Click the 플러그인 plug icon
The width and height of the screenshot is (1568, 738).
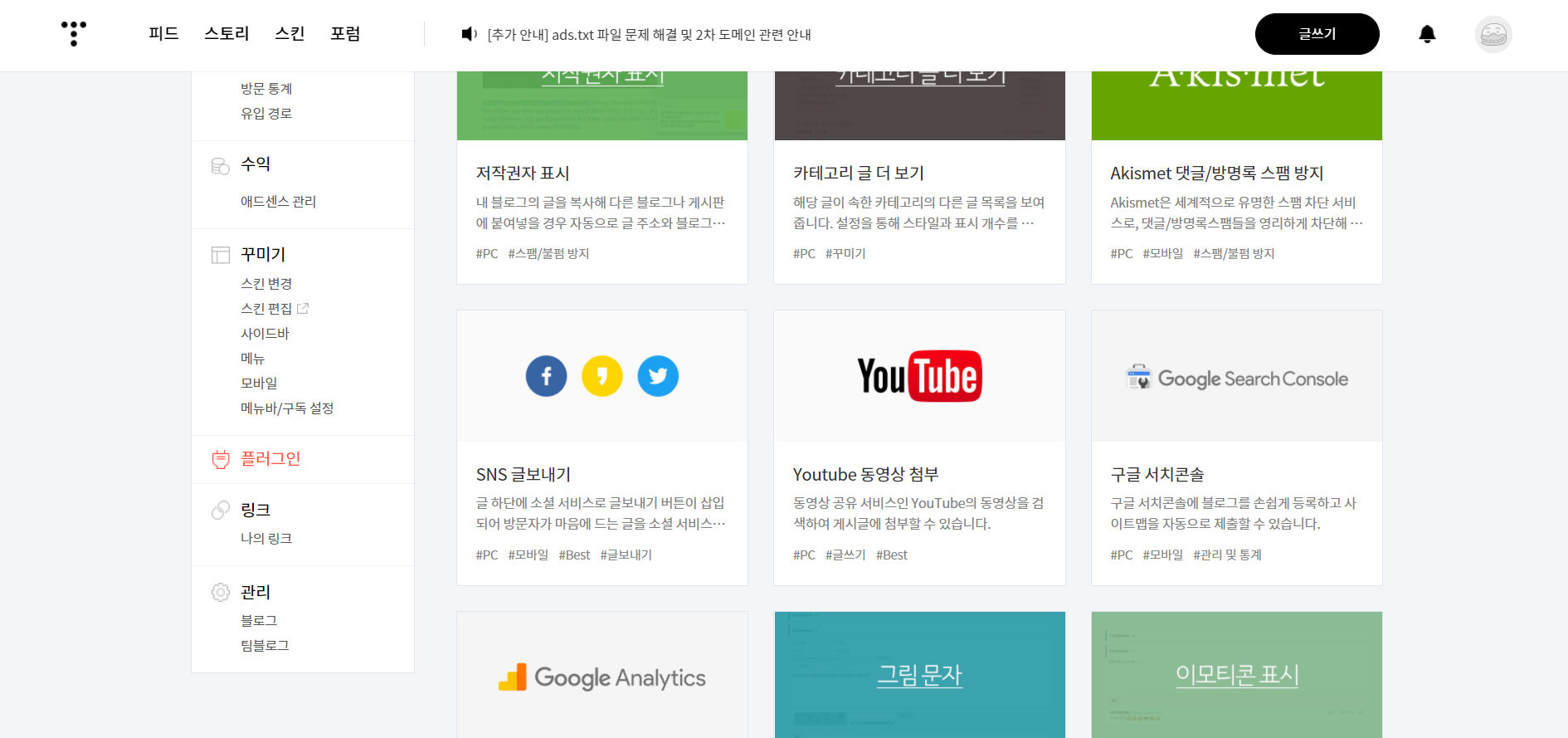[x=221, y=459]
